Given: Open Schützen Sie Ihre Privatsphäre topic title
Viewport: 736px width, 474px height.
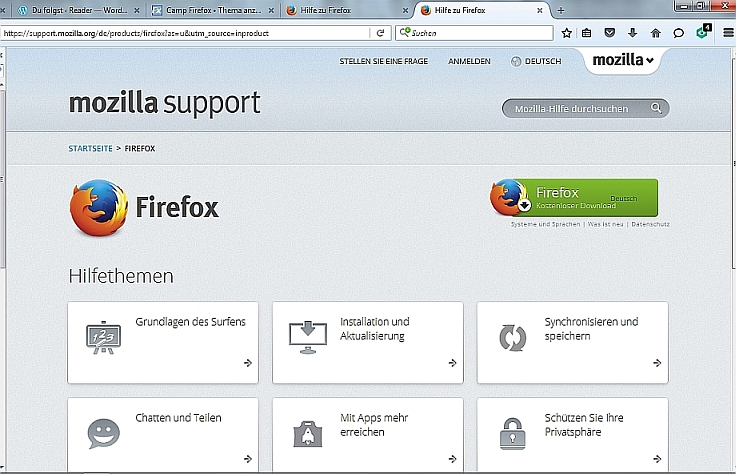Looking at the screenshot, I should point(584,425).
